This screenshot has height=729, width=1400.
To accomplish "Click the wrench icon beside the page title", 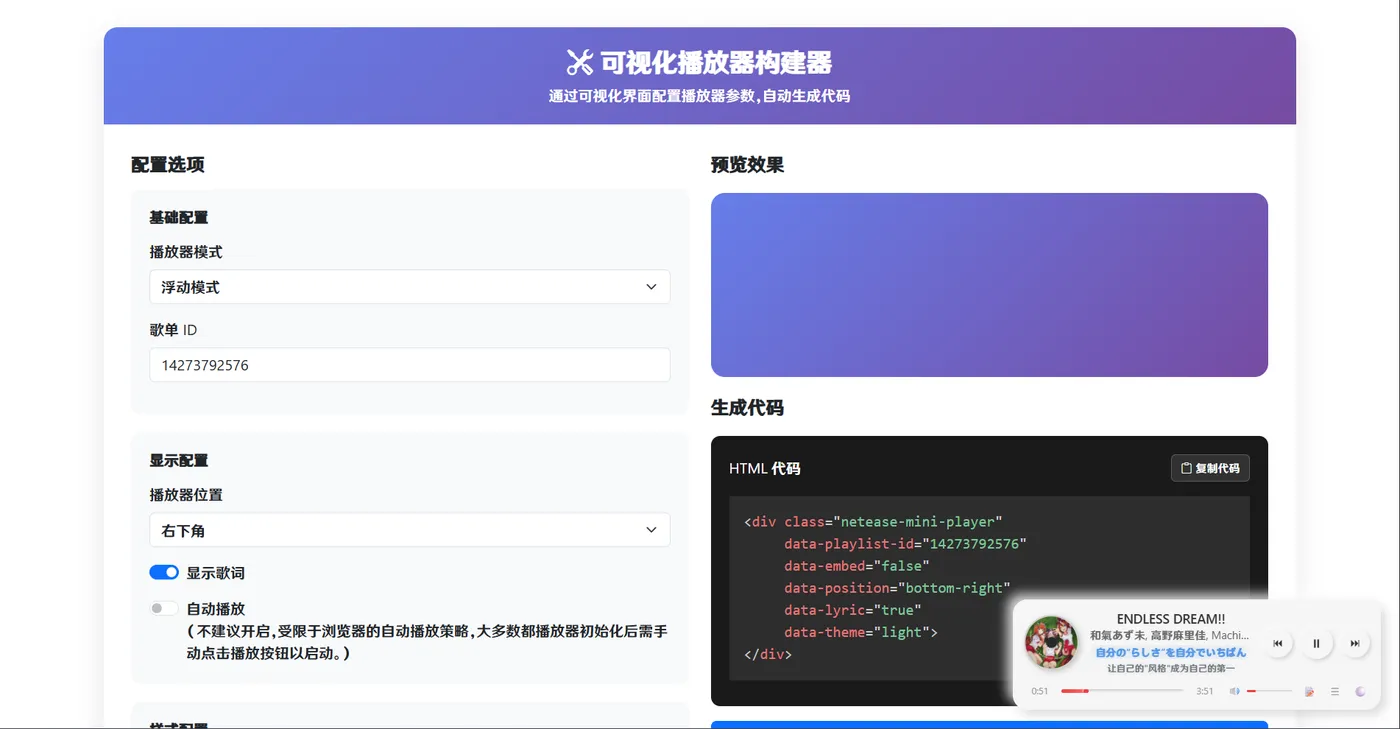I will 578,62.
